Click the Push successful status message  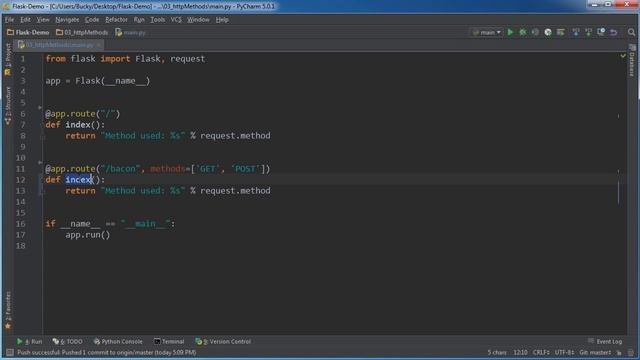107,352
